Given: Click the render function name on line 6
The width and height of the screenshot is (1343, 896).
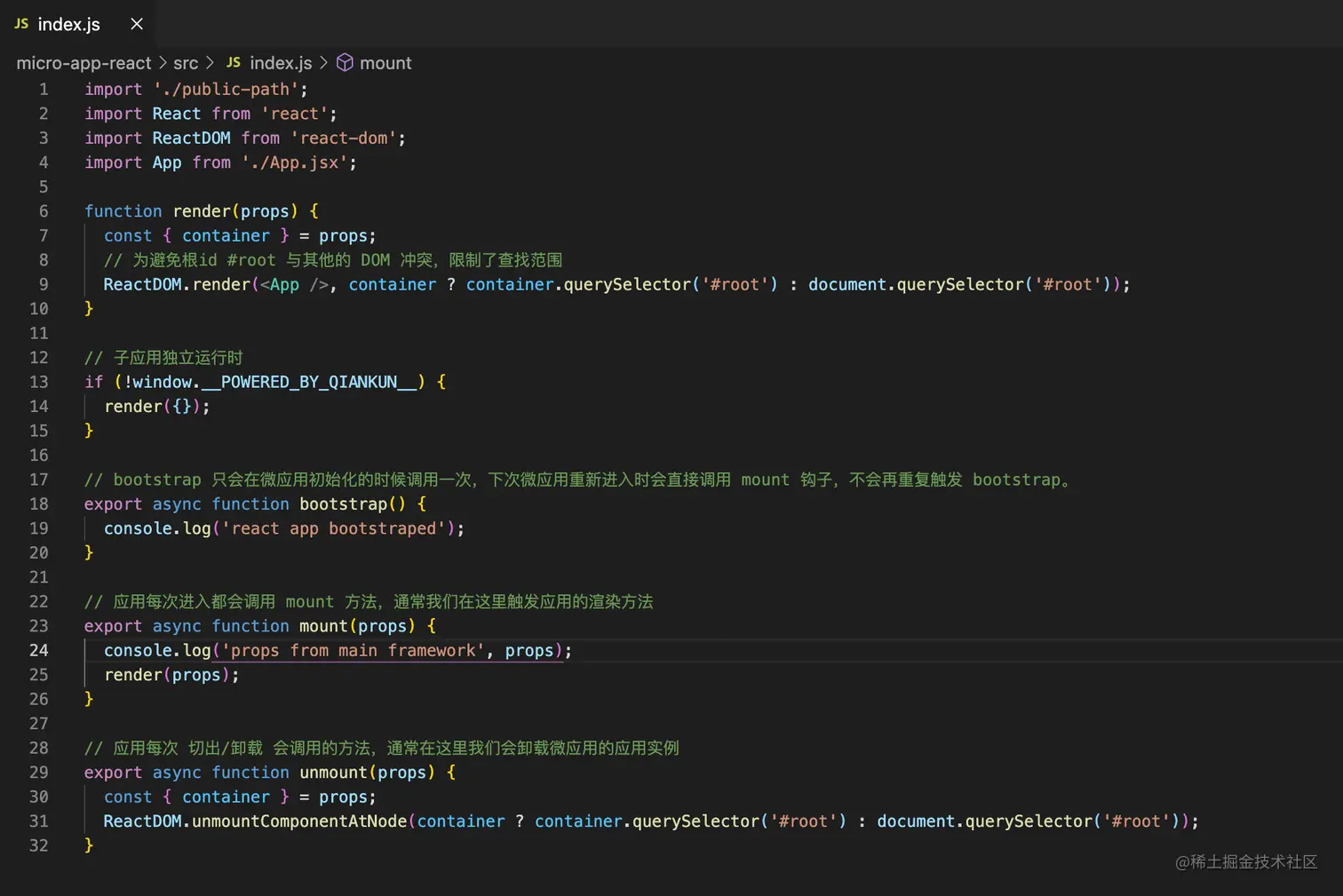Looking at the screenshot, I should (x=202, y=211).
